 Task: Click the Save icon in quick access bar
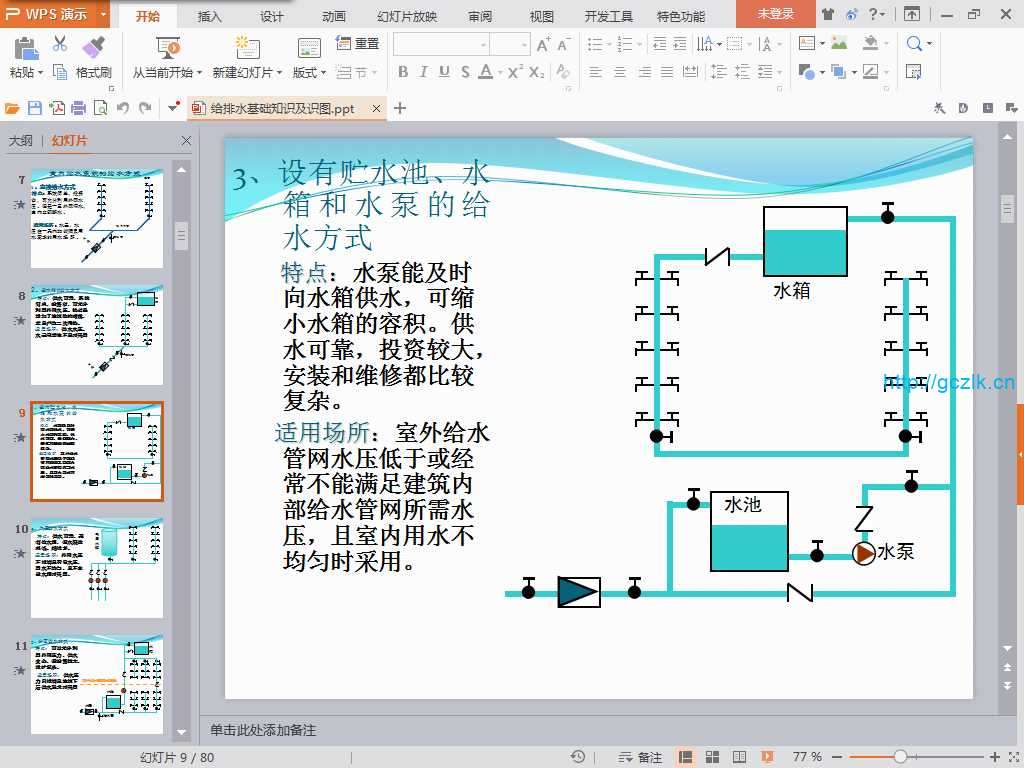(35, 108)
